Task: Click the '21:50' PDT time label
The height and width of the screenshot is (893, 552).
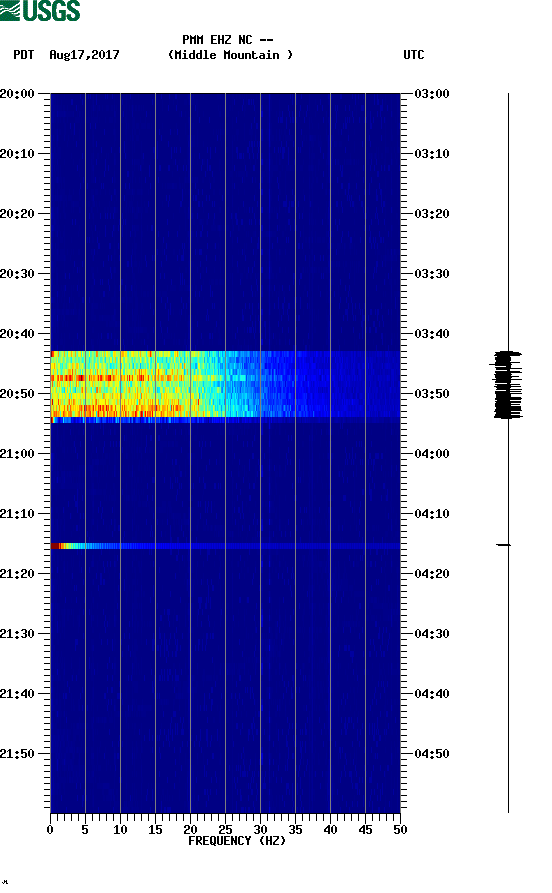Action: [x=17, y=754]
